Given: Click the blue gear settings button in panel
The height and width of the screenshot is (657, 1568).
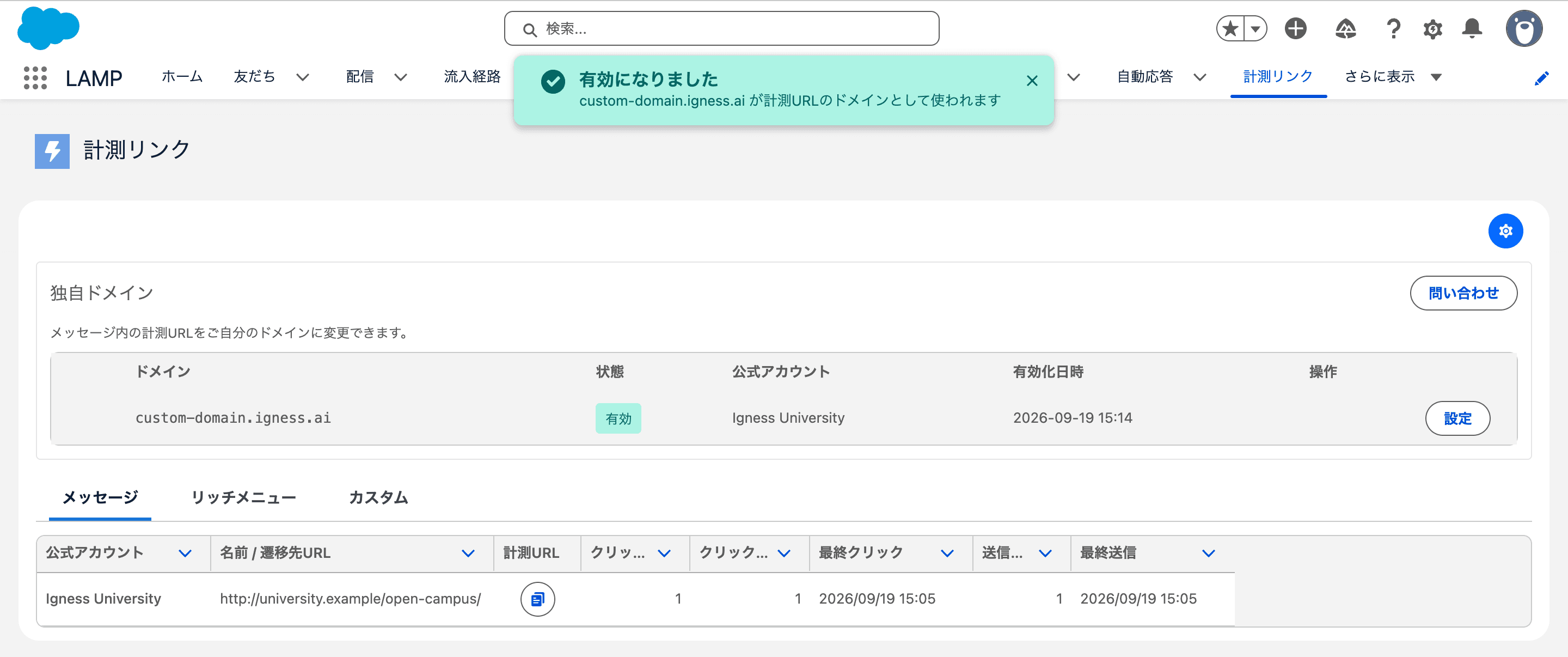Looking at the screenshot, I should coord(1505,231).
